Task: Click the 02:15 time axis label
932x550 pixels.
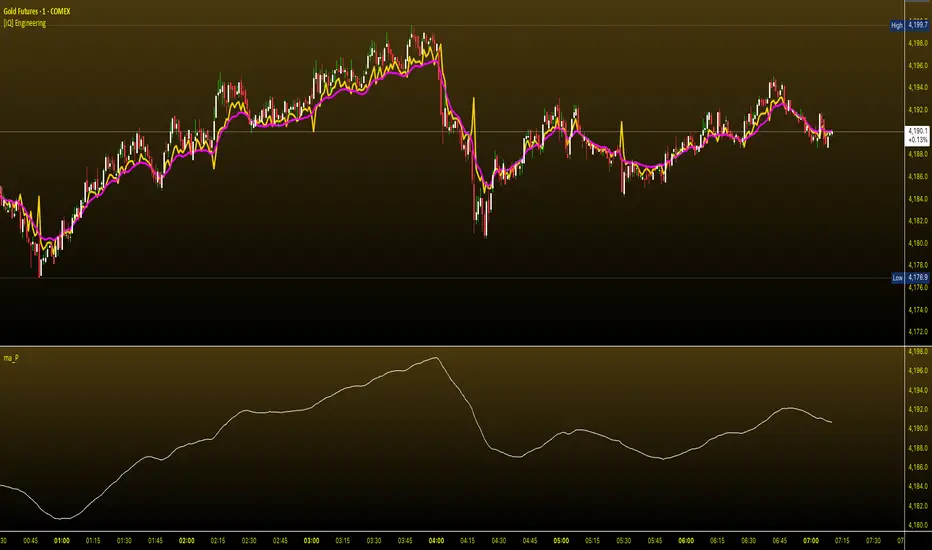Action: click(218, 540)
